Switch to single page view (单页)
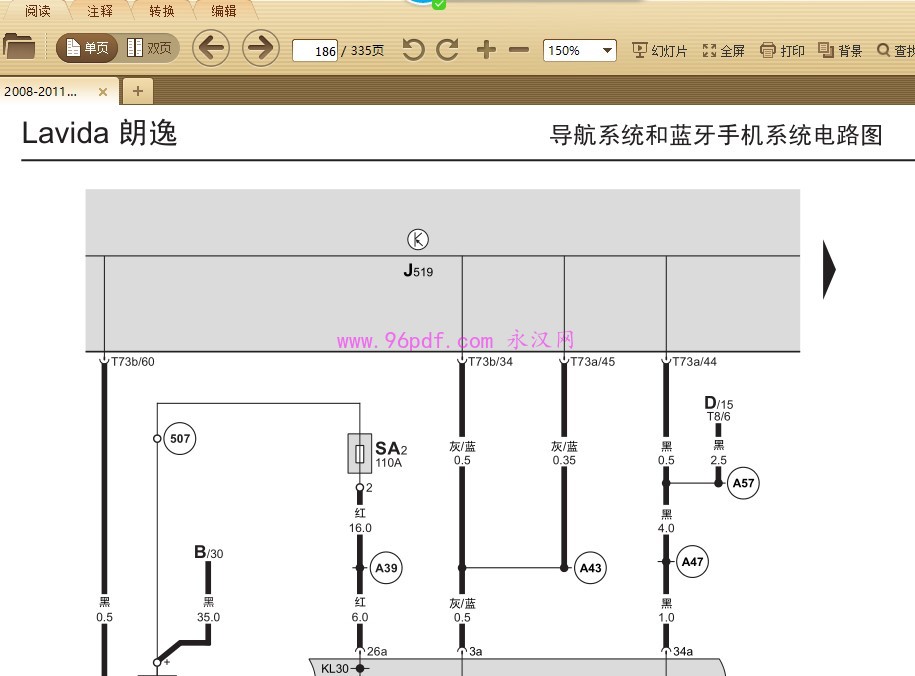Viewport: 915px width, 676px height. point(87,48)
